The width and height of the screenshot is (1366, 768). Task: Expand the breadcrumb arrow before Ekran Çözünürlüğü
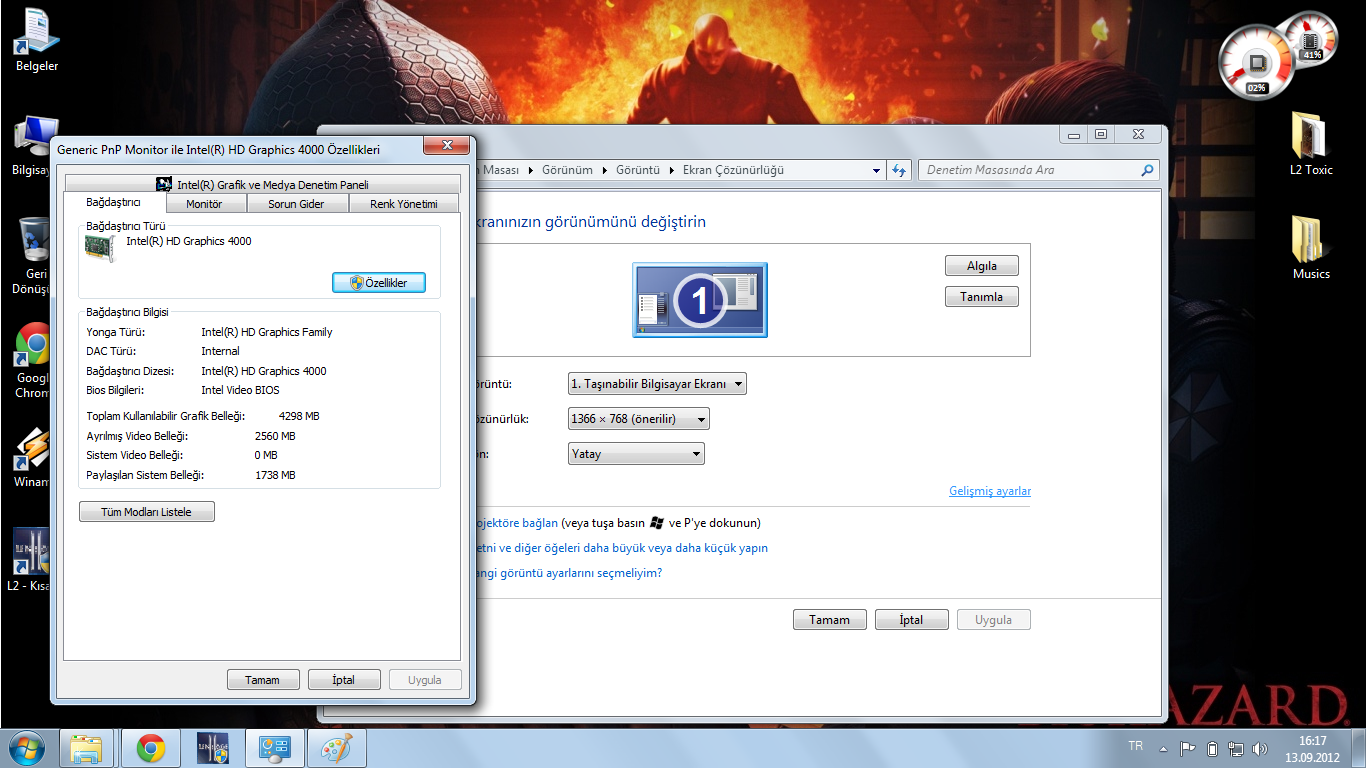[x=672, y=171]
